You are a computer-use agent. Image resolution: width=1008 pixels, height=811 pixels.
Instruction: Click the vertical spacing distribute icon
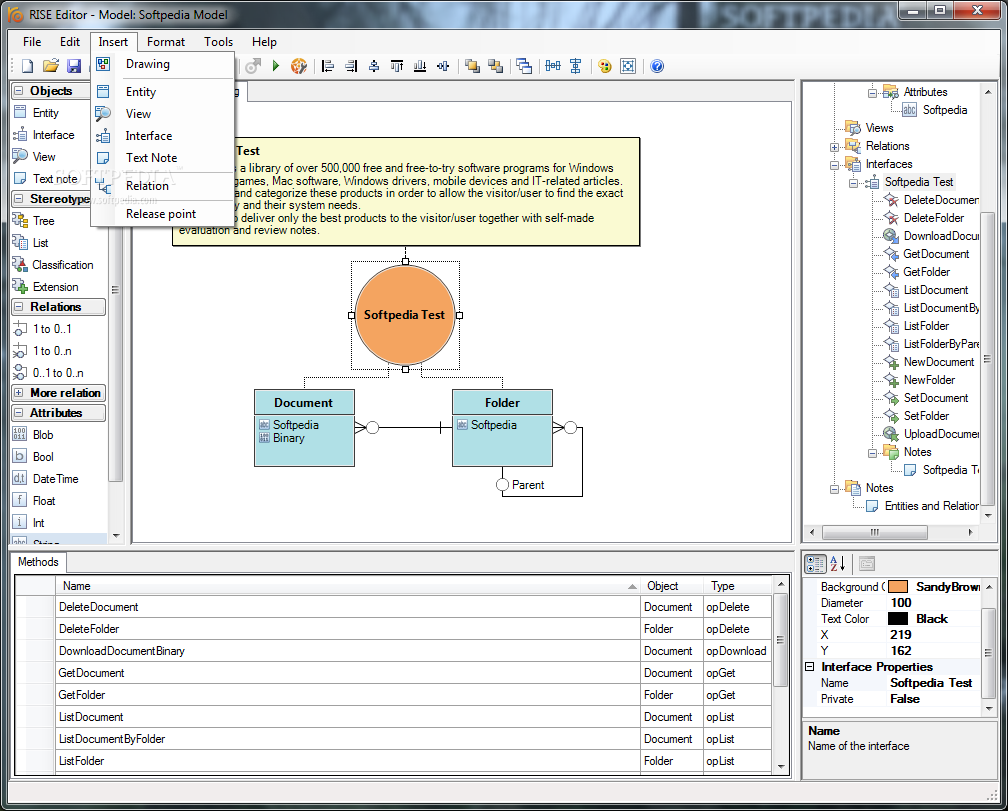coord(576,66)
